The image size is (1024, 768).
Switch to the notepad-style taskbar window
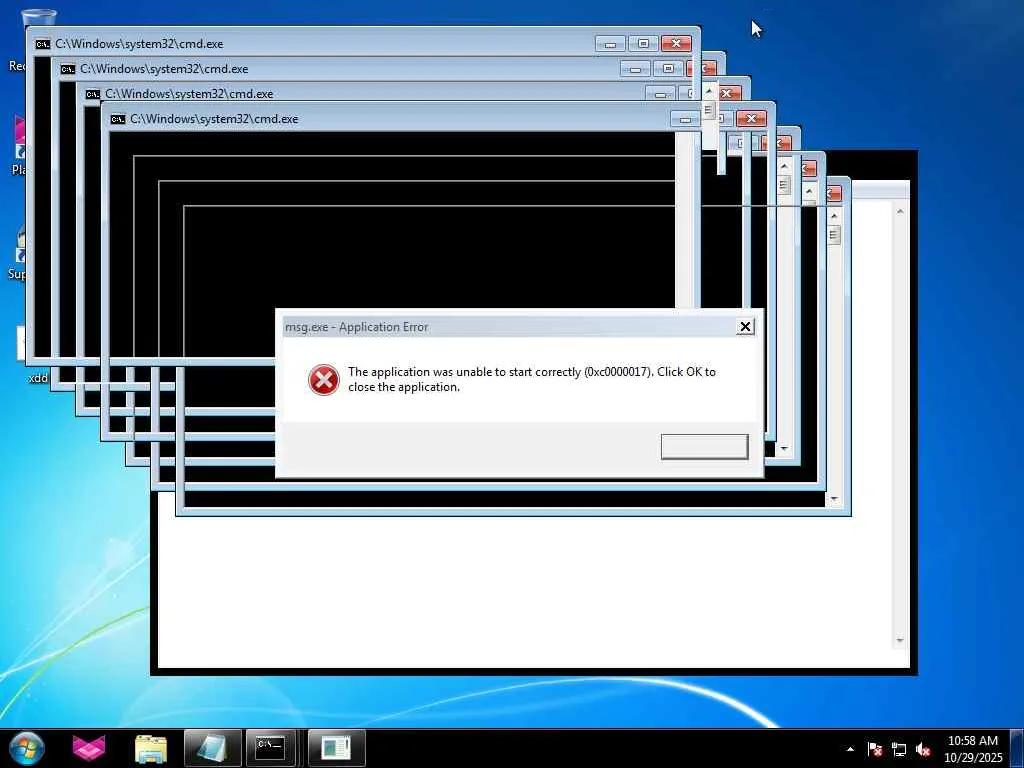(212, 748)
